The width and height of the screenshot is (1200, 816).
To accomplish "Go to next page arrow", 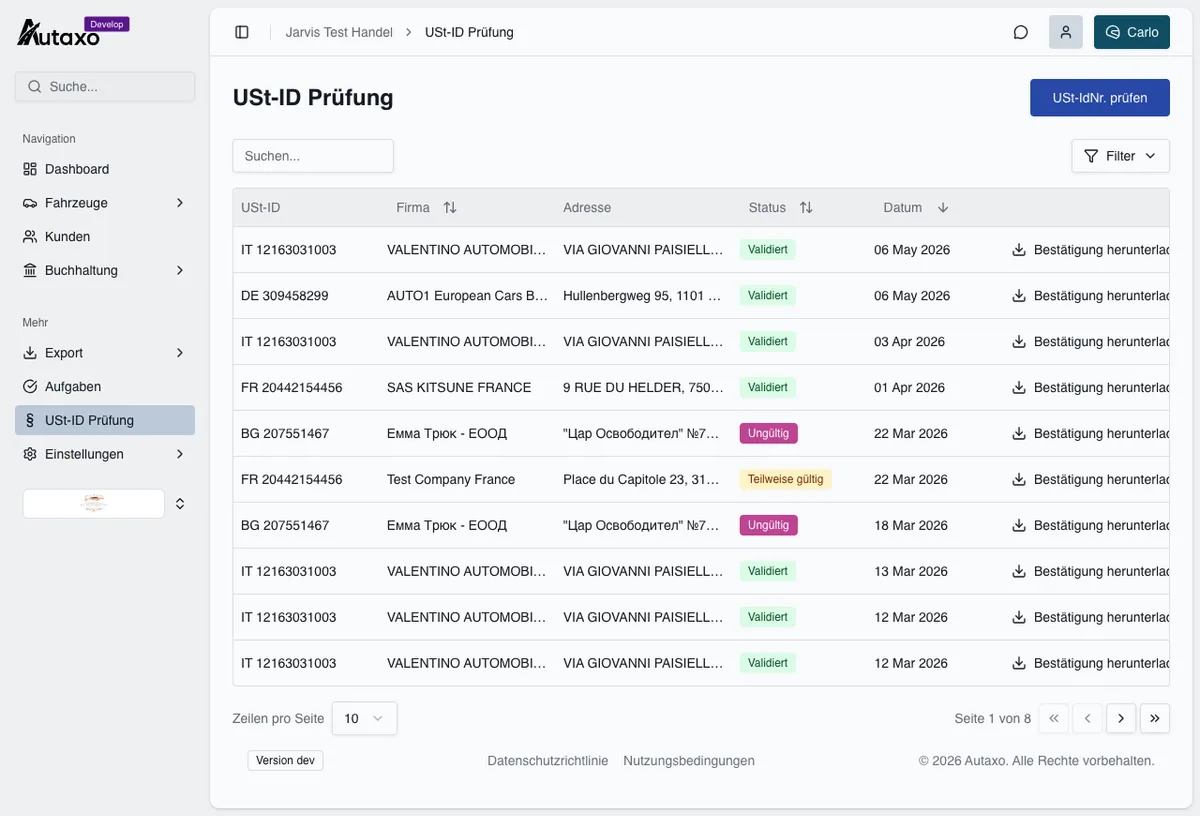I will [x=1121, y=718].
